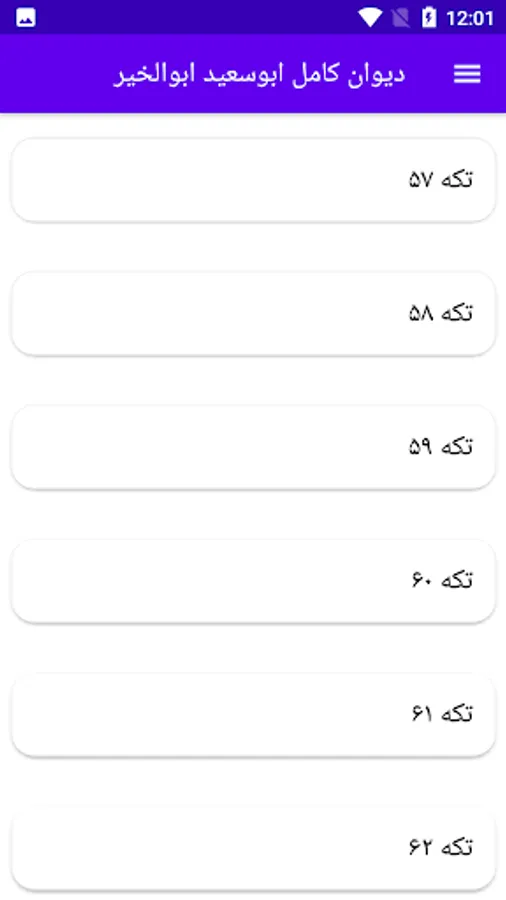Tap the picture notification icon in status bar
Viewport: 506px width, 900px height.
26,18
